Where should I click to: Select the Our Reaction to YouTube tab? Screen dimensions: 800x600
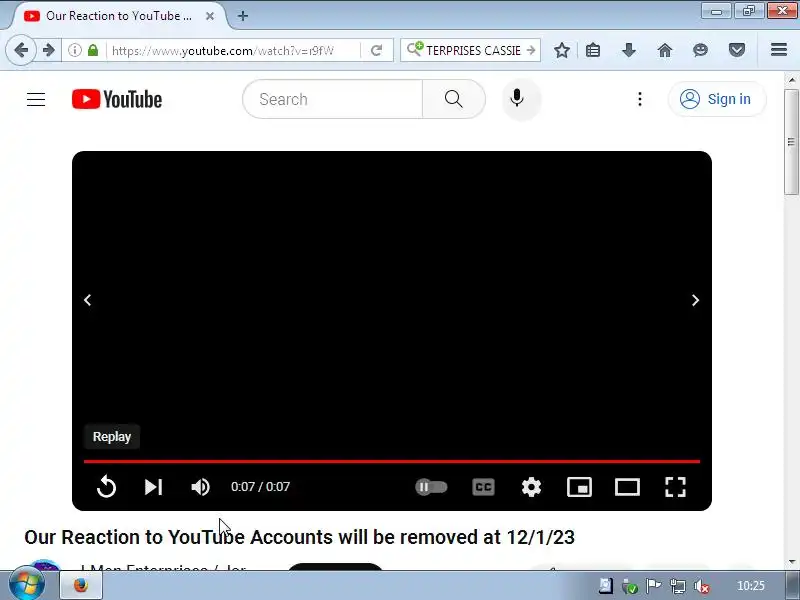click(118, 16)
